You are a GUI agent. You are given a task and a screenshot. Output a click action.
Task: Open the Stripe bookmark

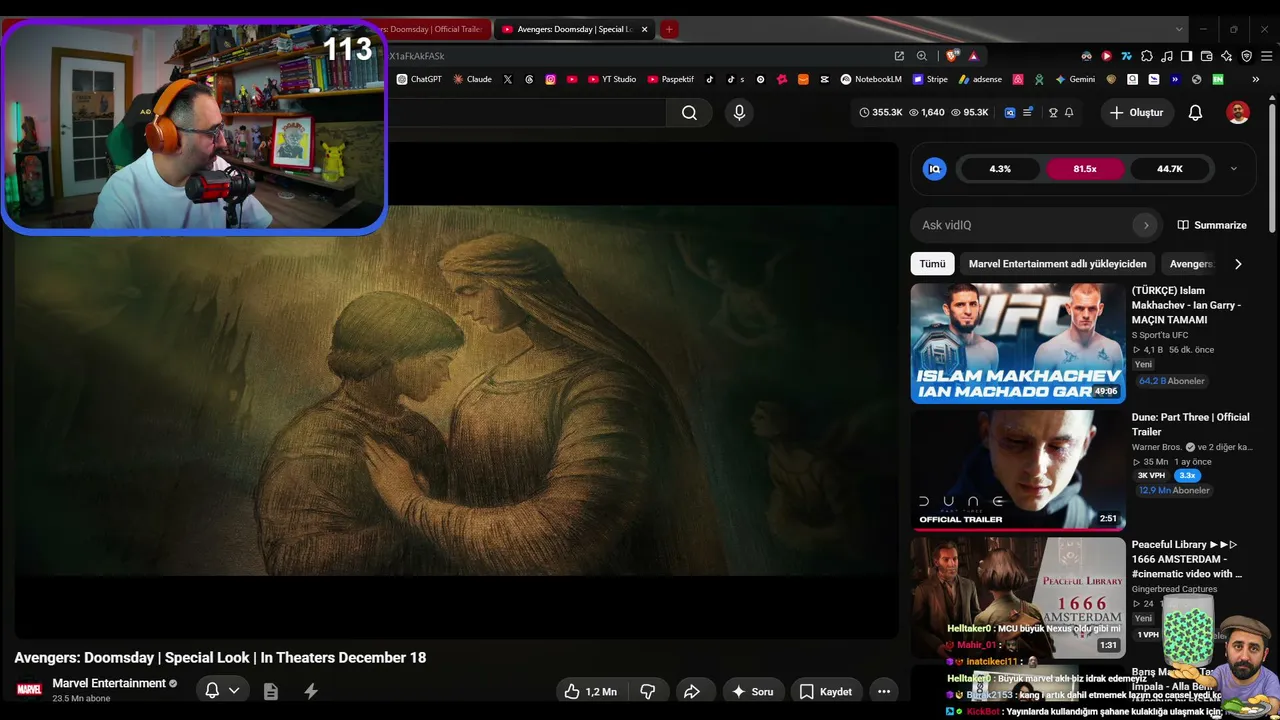point(930,79)
